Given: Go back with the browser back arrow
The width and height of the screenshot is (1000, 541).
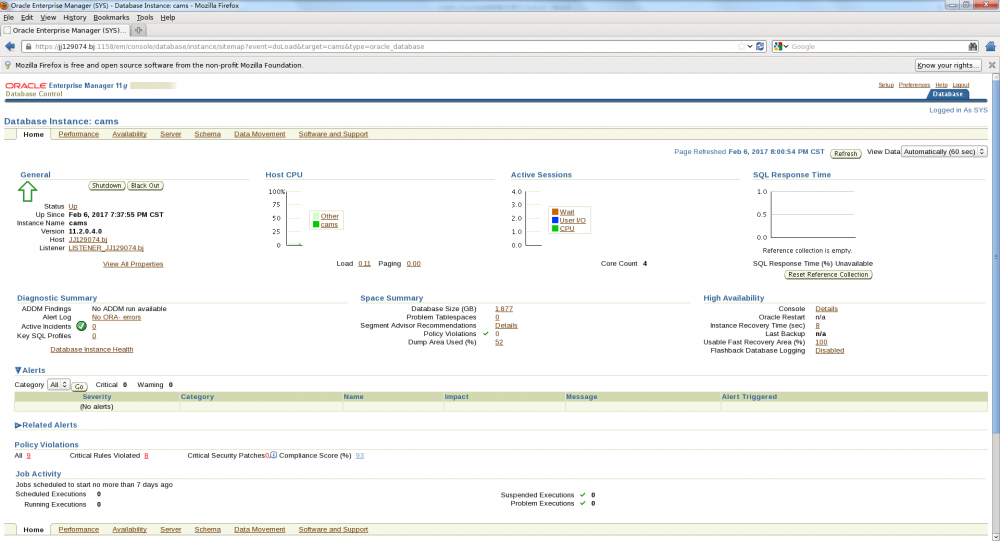Looking at the screenshot, I should (10, 46).
